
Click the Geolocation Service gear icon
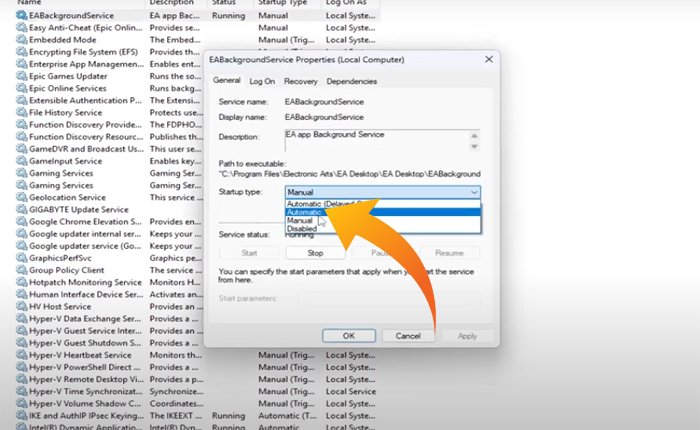(x=21, y=197)
